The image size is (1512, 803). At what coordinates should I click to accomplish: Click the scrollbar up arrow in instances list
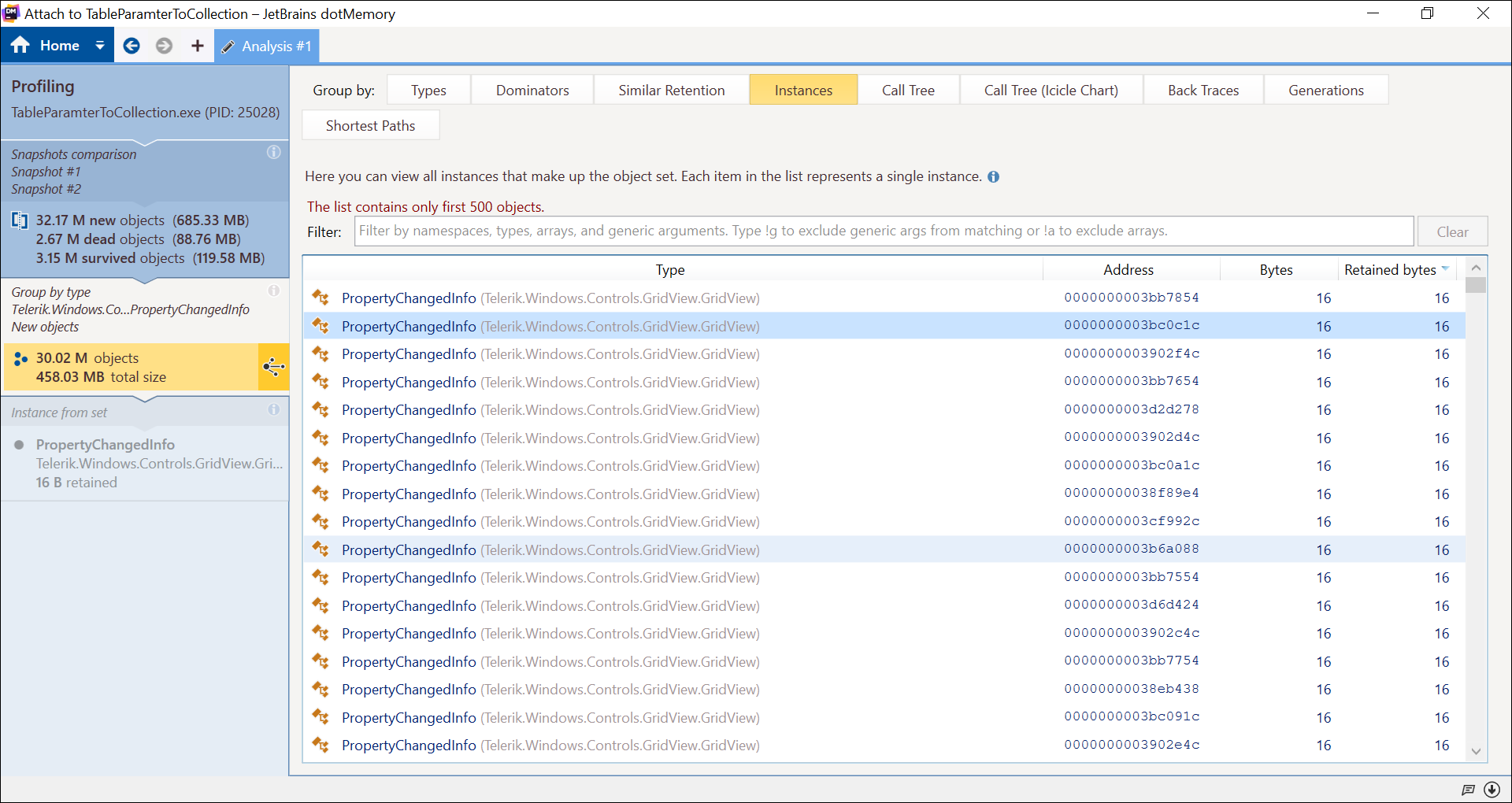point(1477,268)
